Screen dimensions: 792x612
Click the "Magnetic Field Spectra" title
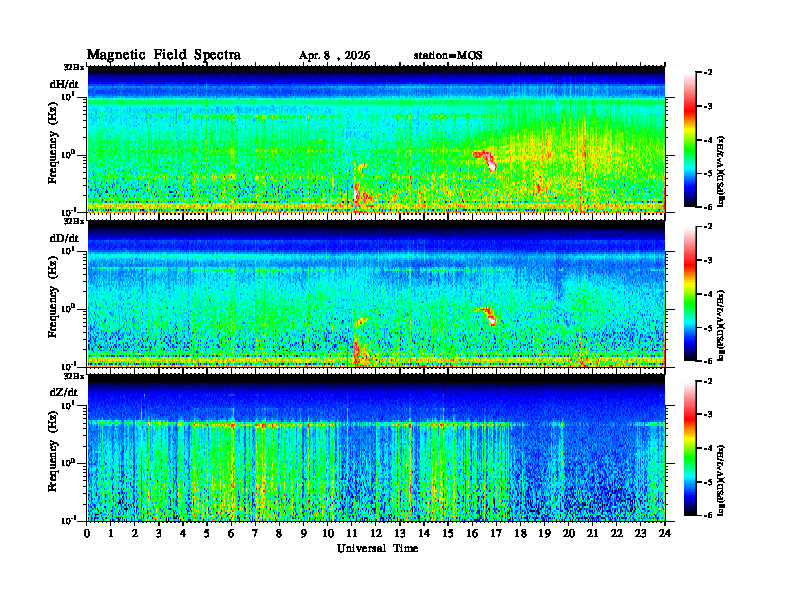164,55
